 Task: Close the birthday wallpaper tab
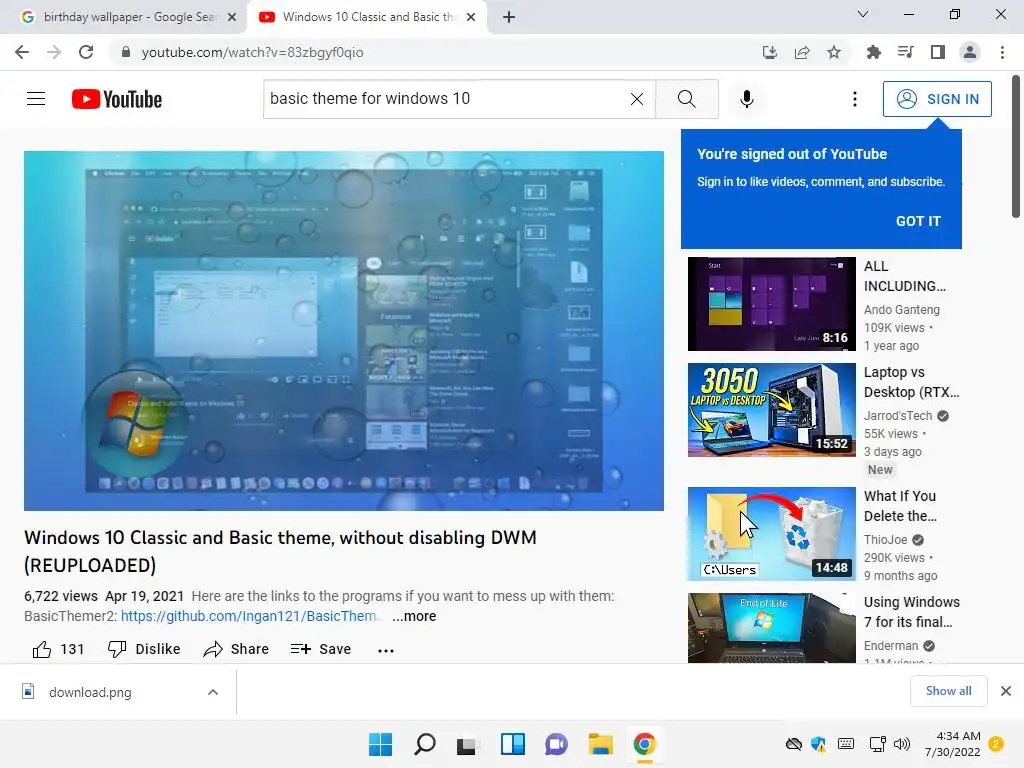coord(232,17)
